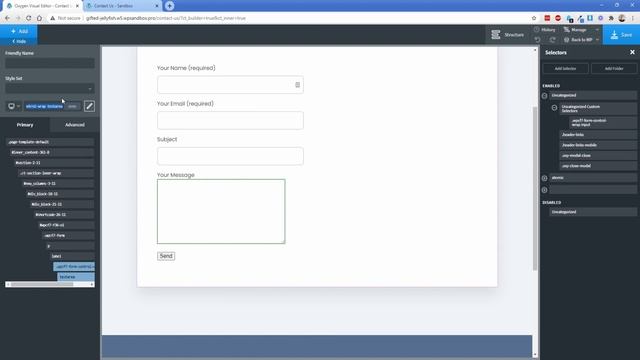640x360 pixels.
Task: Select the disabled Uncategorized folder
Action: pyautogui.click(x=593, y=212)
